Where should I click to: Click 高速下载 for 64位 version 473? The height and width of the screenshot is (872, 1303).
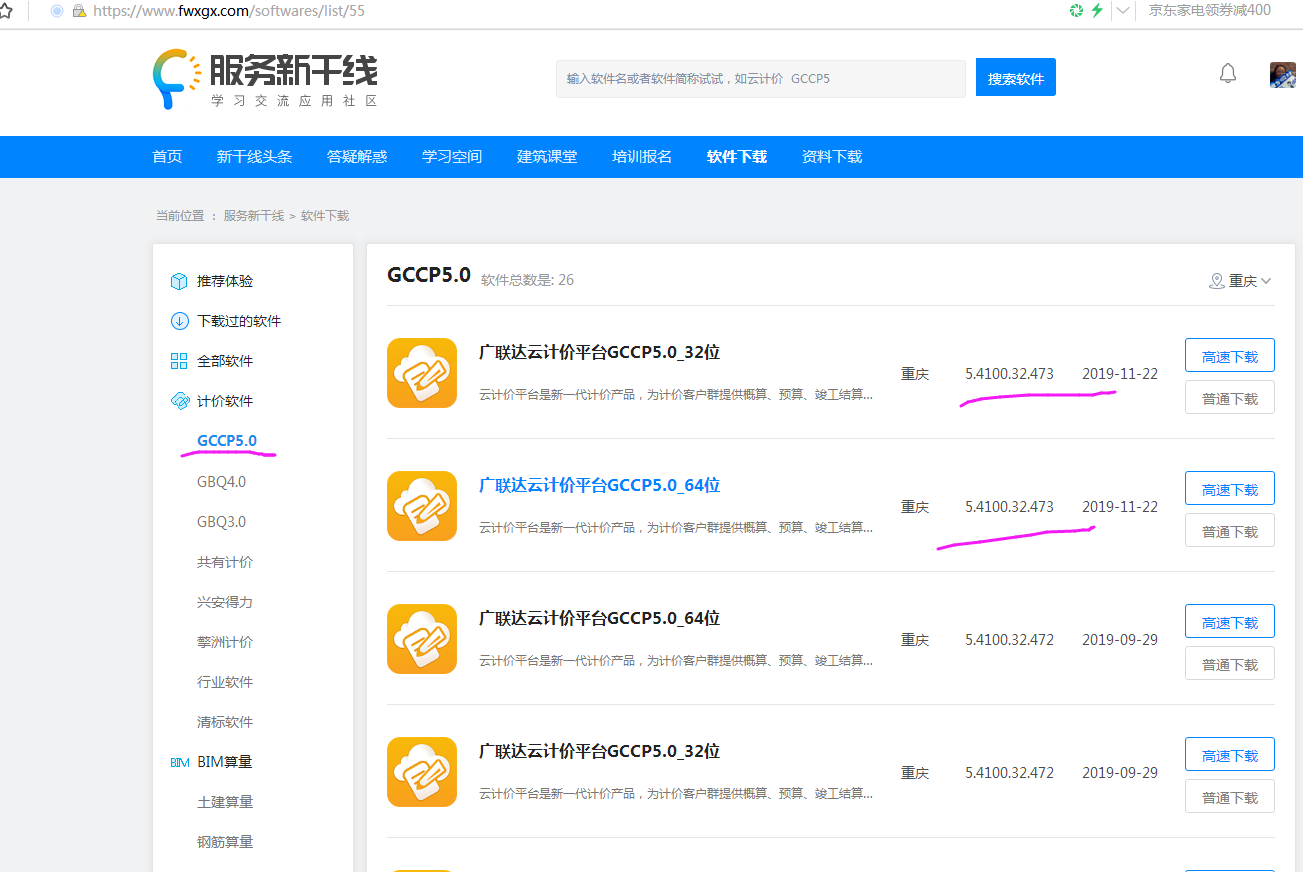(x=1230, y=489)
